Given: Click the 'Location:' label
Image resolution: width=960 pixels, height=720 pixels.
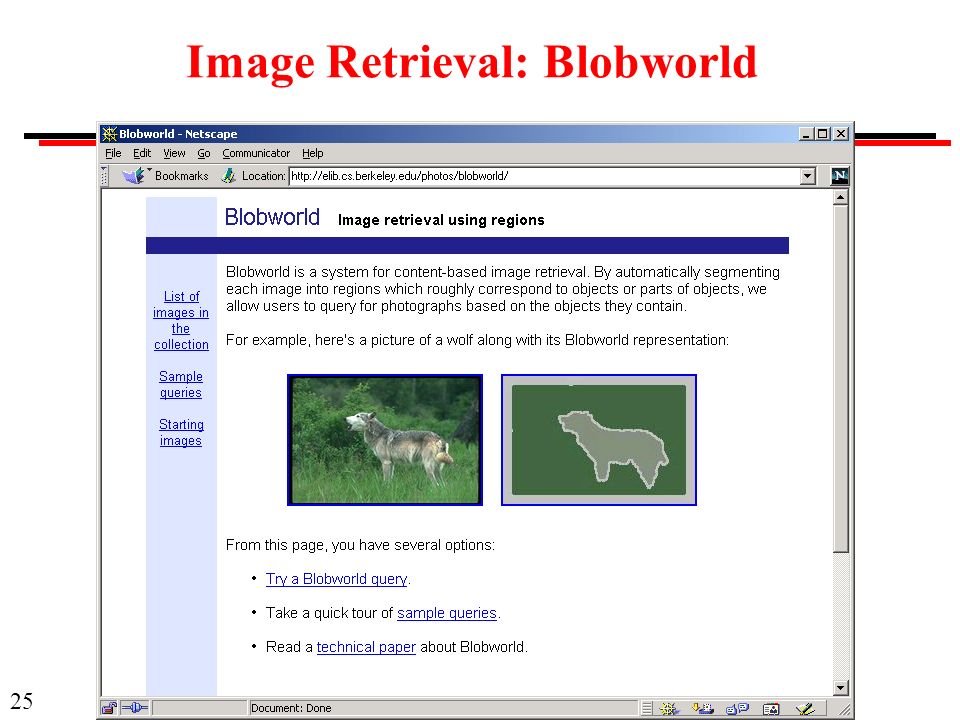Looking at the screenshot, I should (x=263, y=176).
